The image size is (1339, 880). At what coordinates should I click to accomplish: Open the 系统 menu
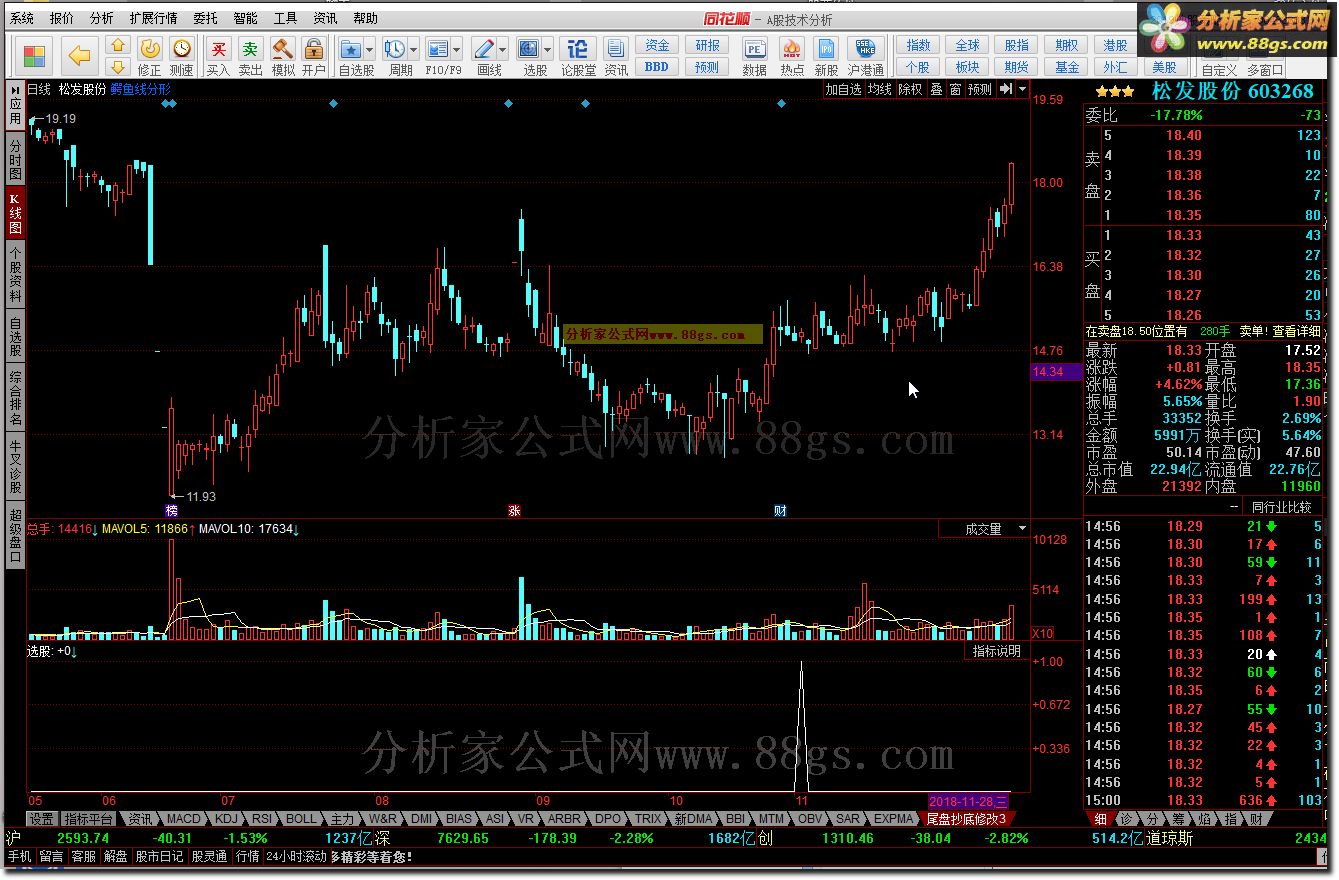[22, 18]
